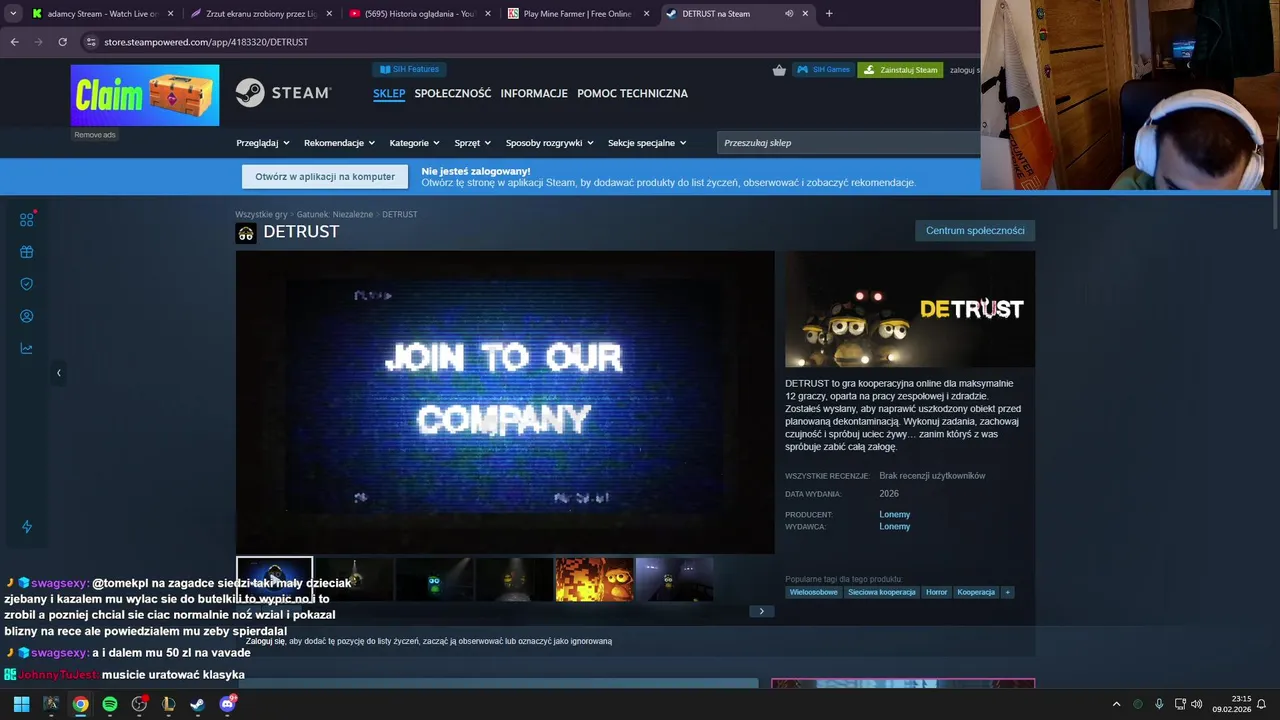Show hidden system tray icons
1280x720 pixels.
coord(1116,704)
